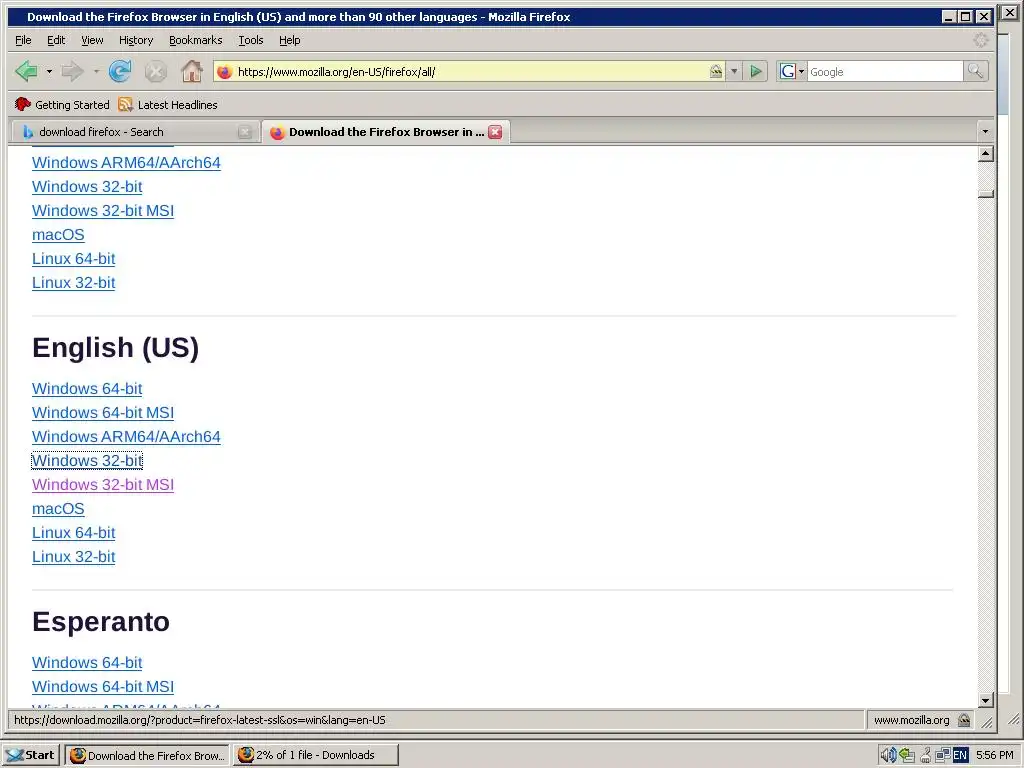
Task: Open the Back history dropdown arrow
Action: pos(49,71)
